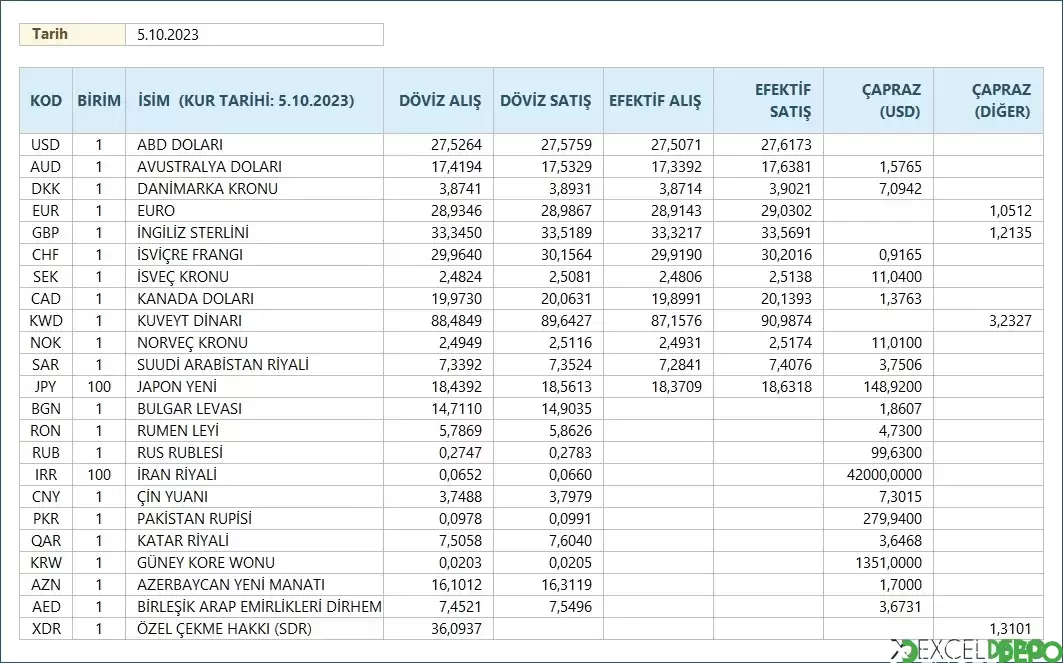
Task: Click EUR çapraz diğer value 1,0512
Action: [988, 211]
